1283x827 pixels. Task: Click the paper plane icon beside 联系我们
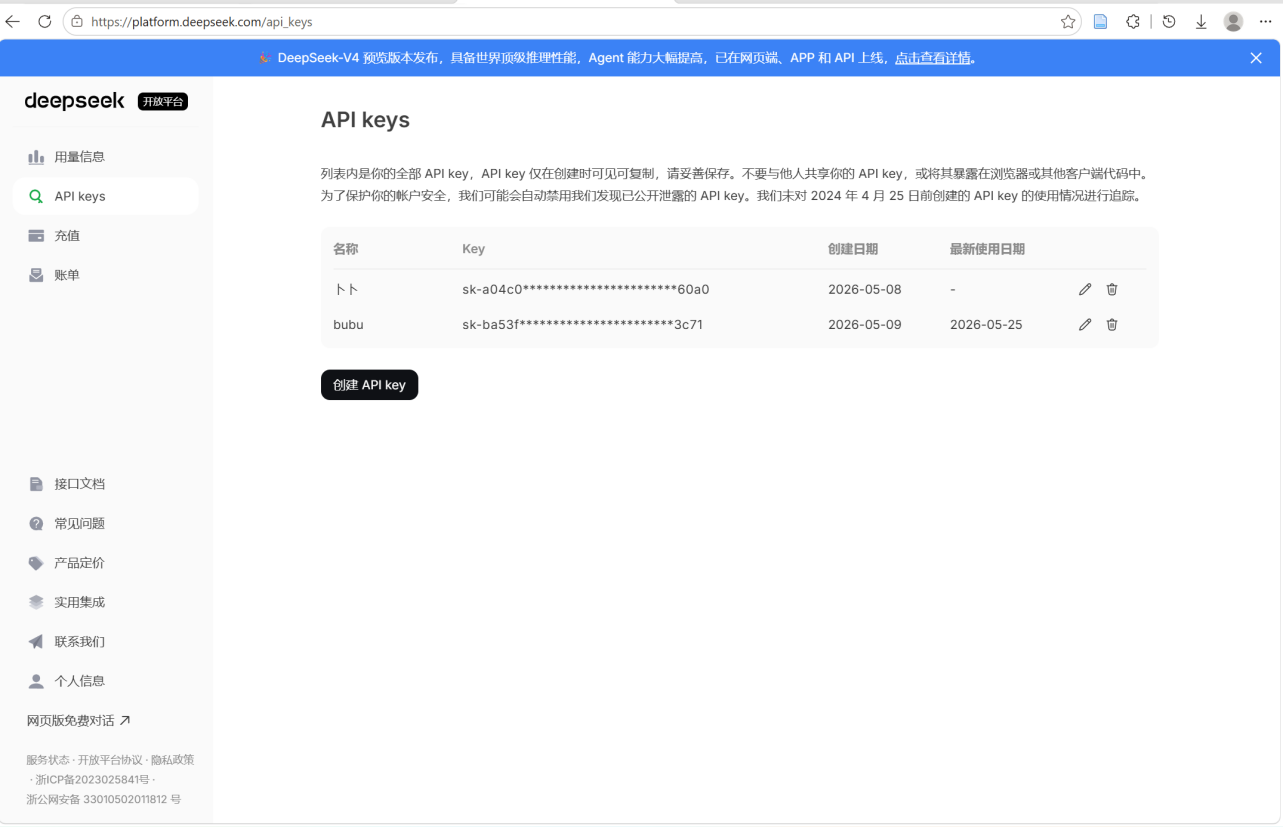(x=36, y=642)
